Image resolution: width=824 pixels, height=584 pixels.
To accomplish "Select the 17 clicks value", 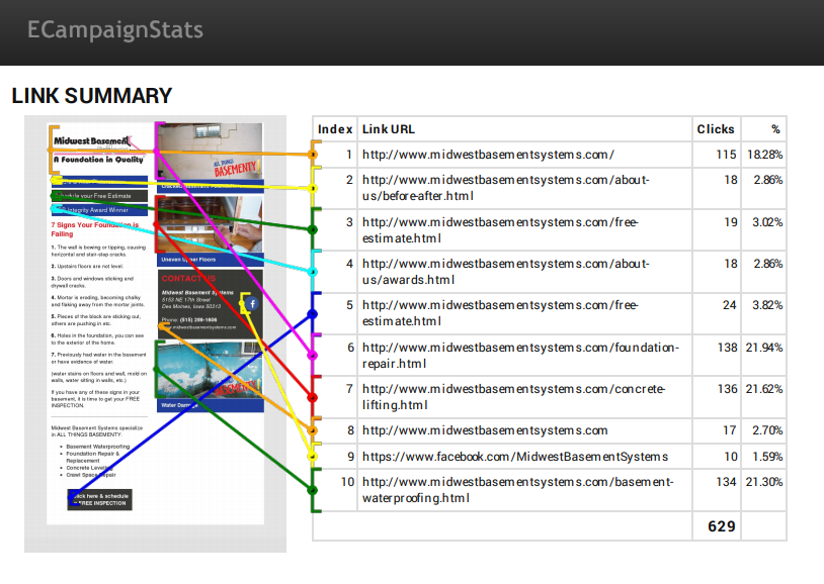I will [729, 431].
